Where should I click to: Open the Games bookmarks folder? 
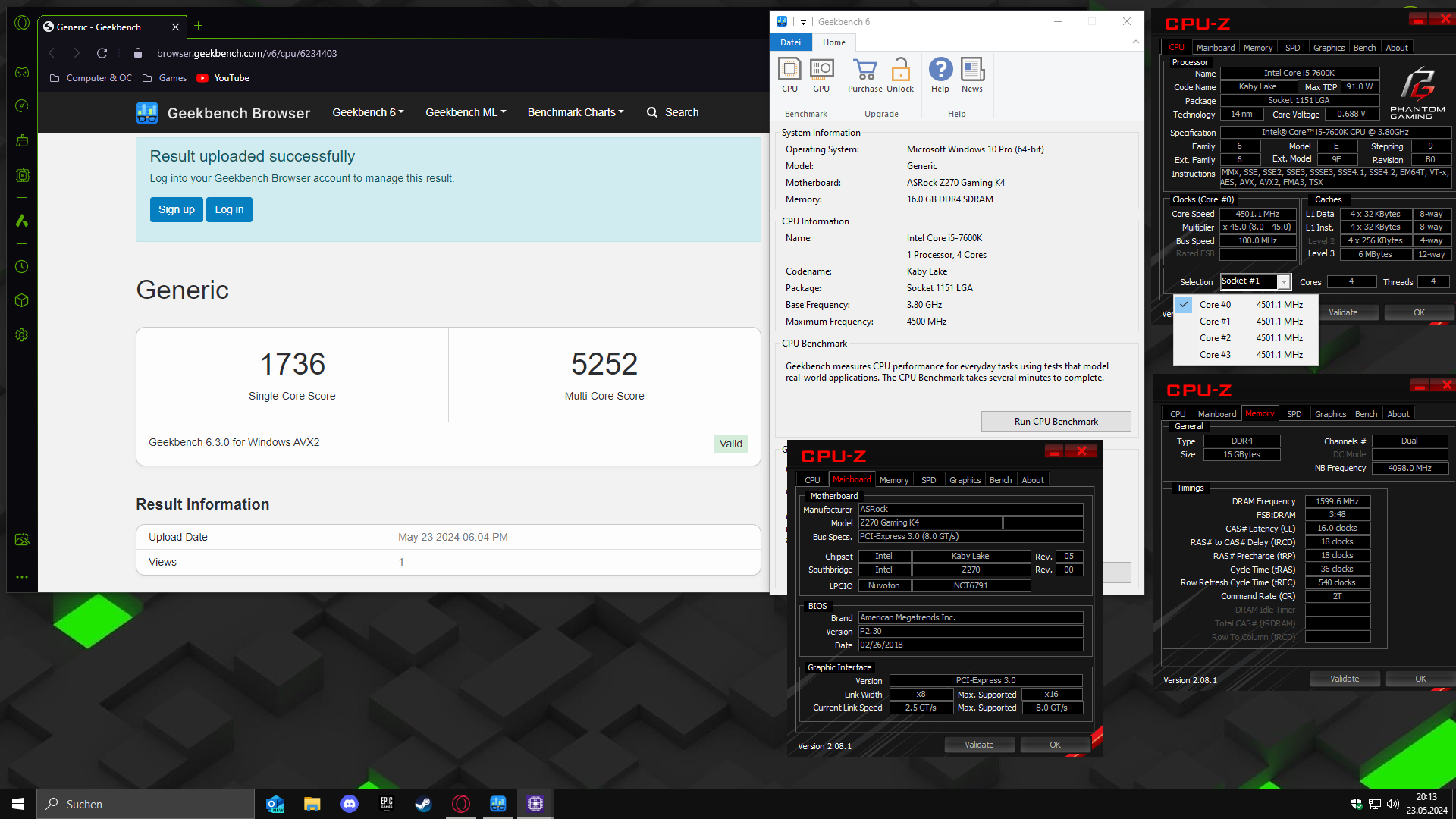[x=165, y=78]
